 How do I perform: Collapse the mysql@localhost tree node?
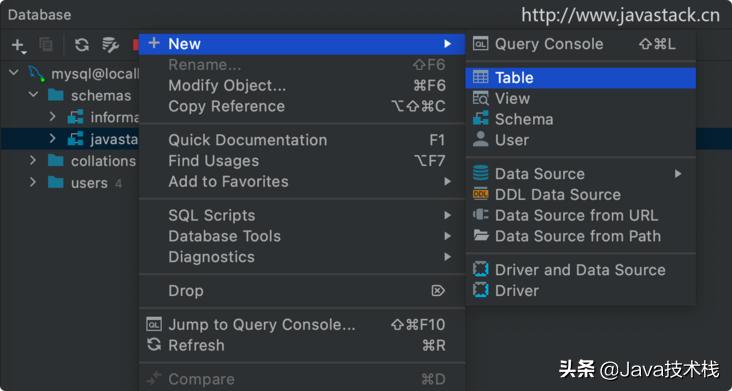[x=14, y=72]
